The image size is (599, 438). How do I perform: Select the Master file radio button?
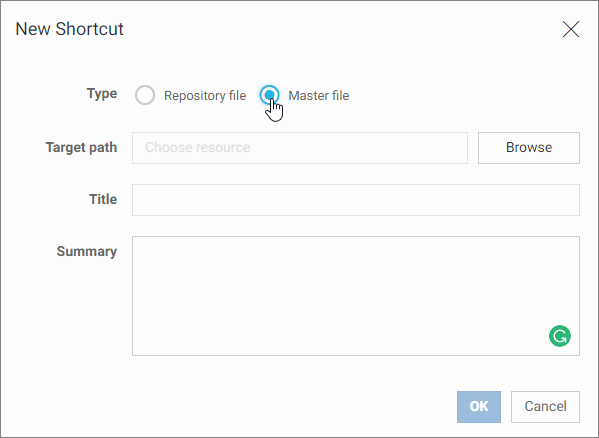(269, 95)
